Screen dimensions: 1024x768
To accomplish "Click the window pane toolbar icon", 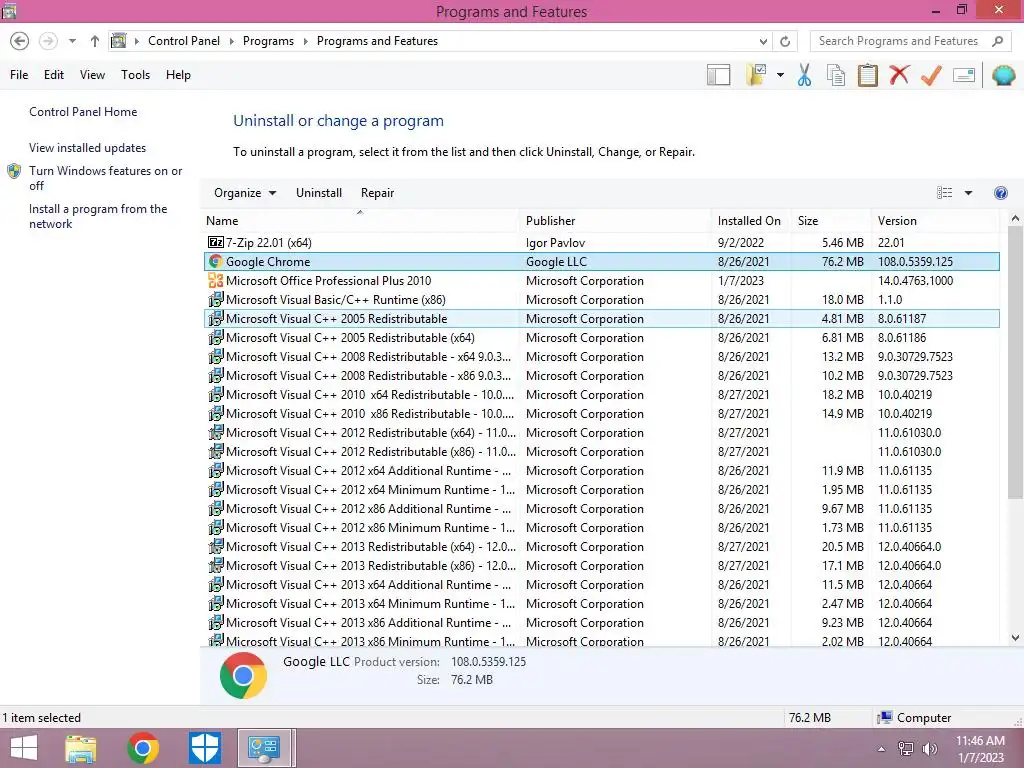I will (x=964, y=75).
